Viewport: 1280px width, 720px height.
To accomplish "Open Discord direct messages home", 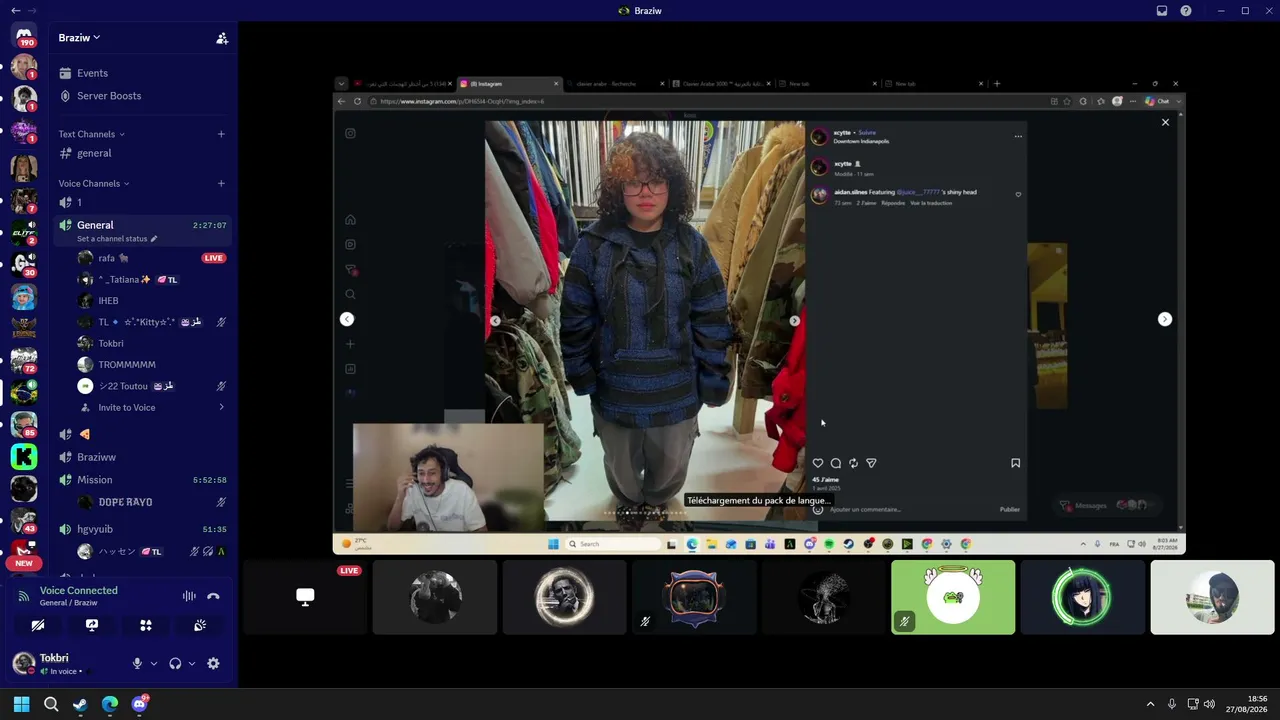I will pyautogui.click(x=24, y=36).
